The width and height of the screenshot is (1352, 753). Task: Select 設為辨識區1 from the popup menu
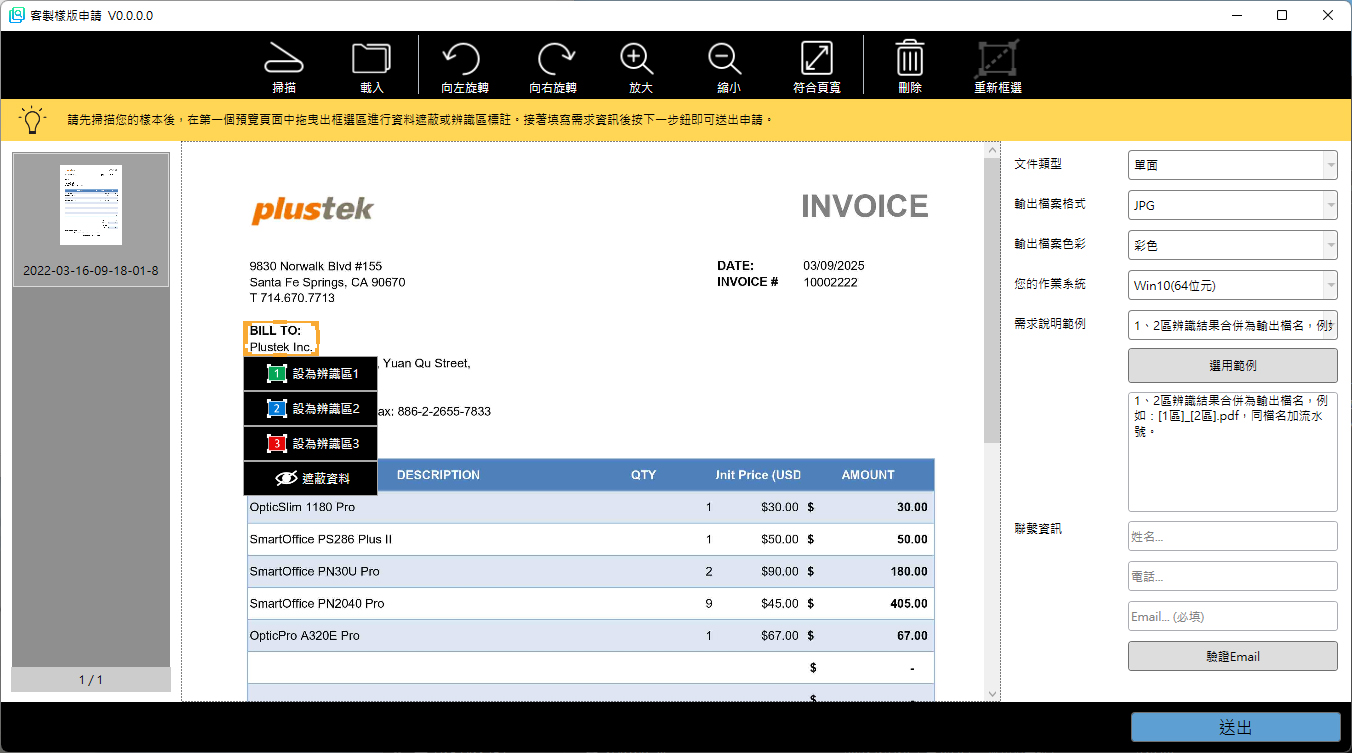[311, 373]
